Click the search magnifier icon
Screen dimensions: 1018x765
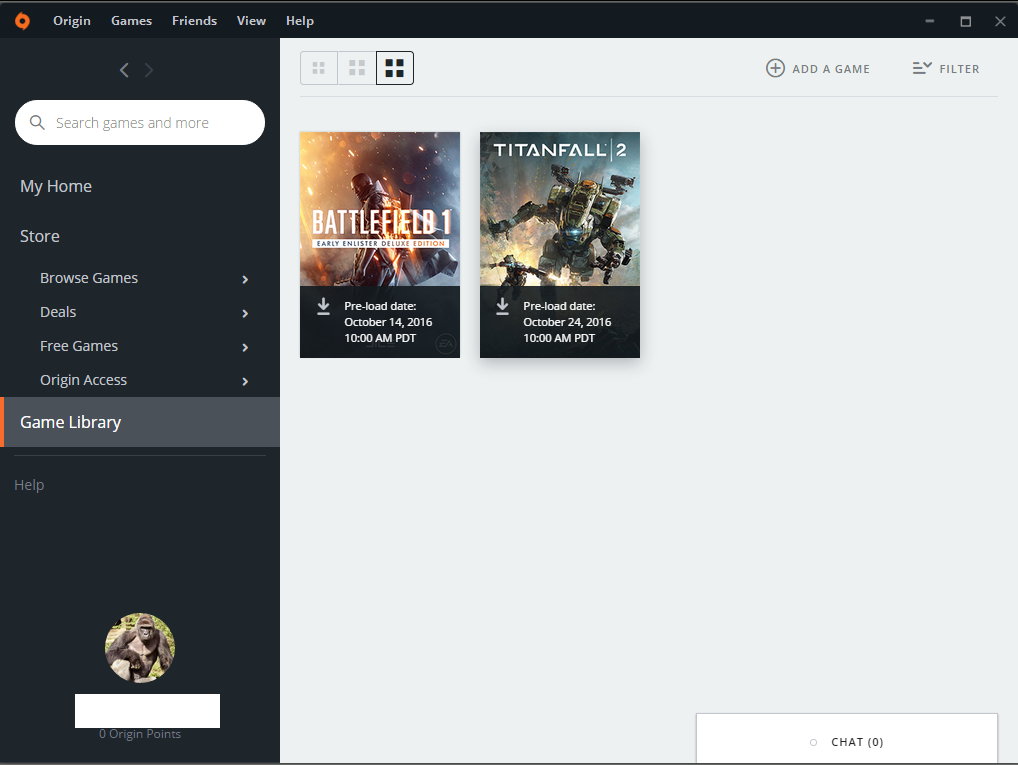37,123
